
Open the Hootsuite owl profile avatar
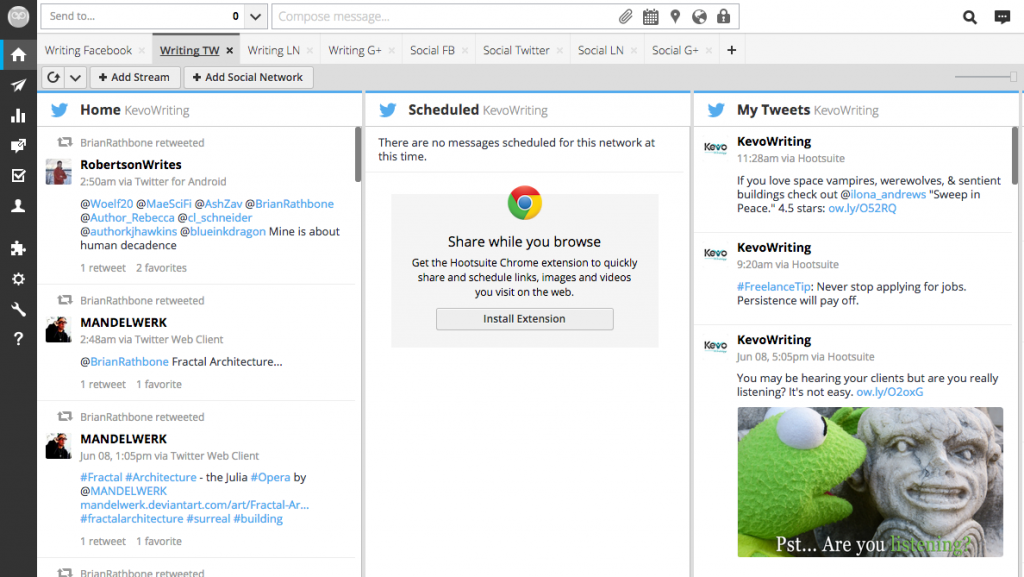[18, 16]
